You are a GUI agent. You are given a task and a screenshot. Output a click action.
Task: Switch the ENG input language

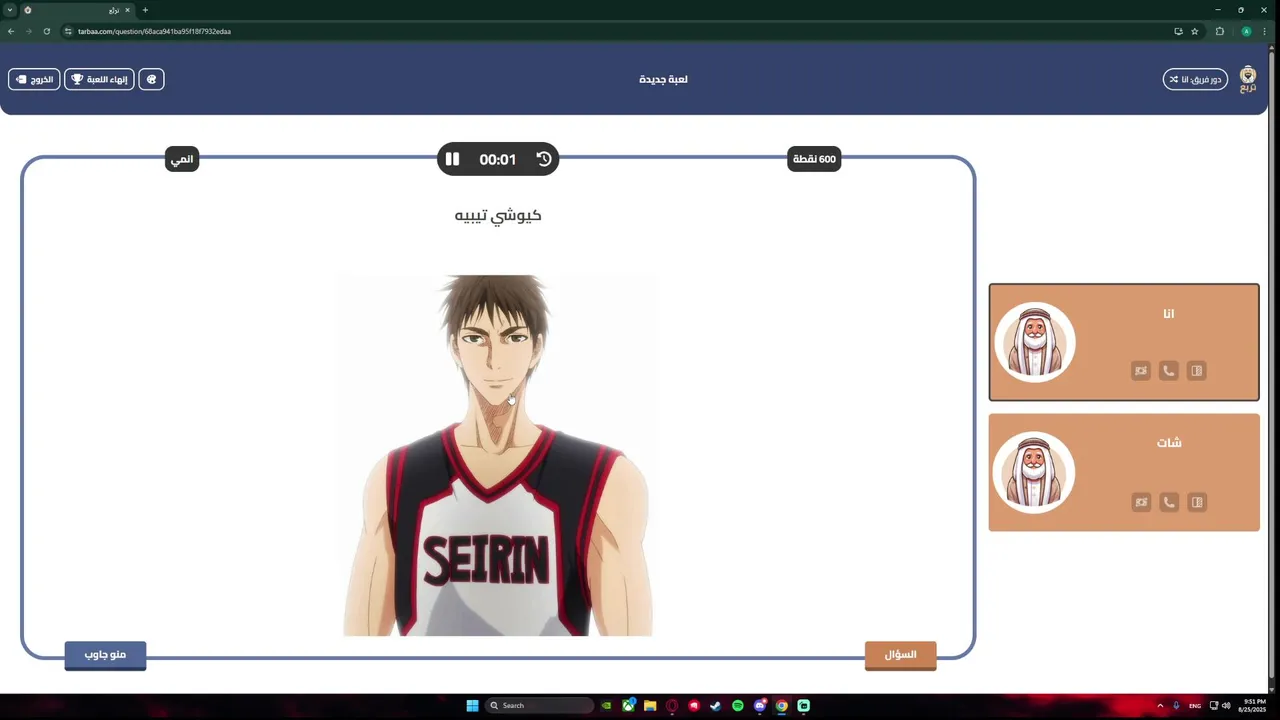(x=1195, y=705)
